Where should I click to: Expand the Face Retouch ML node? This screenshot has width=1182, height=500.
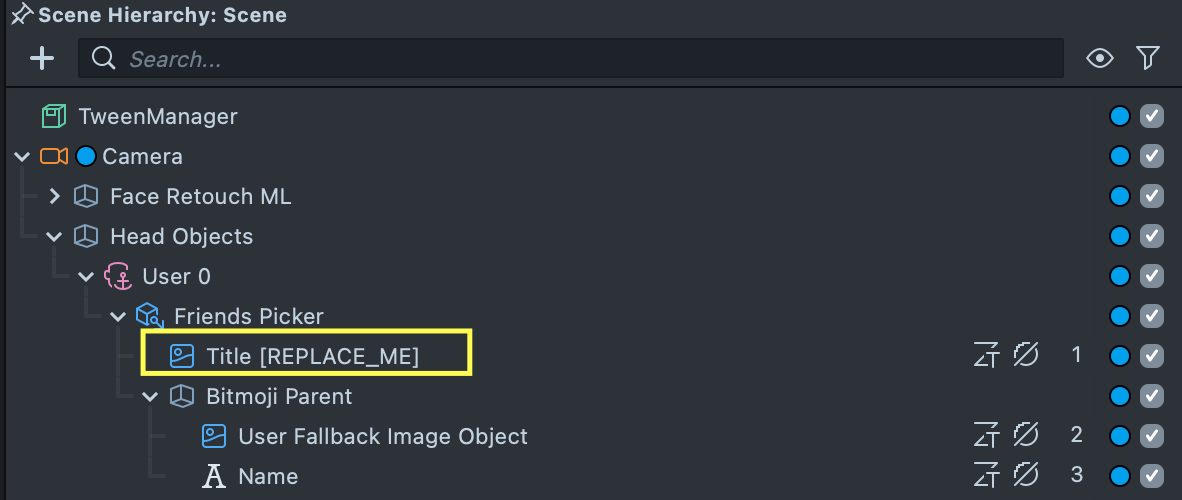coord(55,197)
